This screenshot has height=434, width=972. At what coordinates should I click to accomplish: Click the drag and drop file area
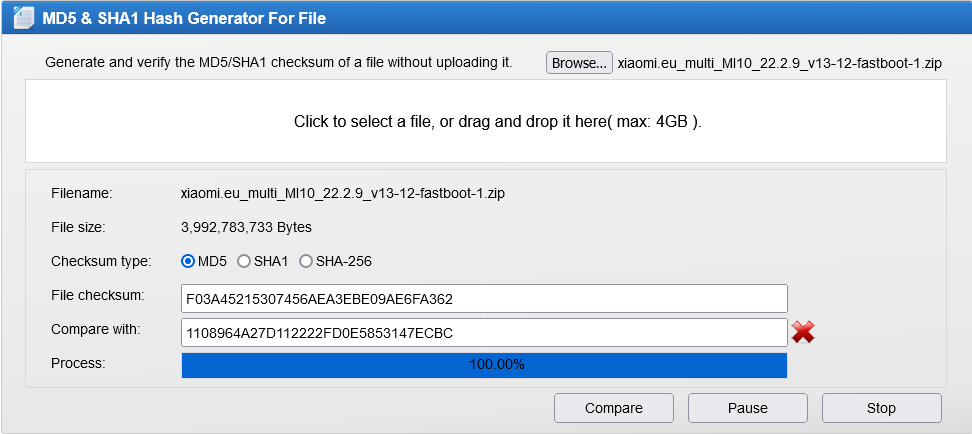tap(485, 121)
